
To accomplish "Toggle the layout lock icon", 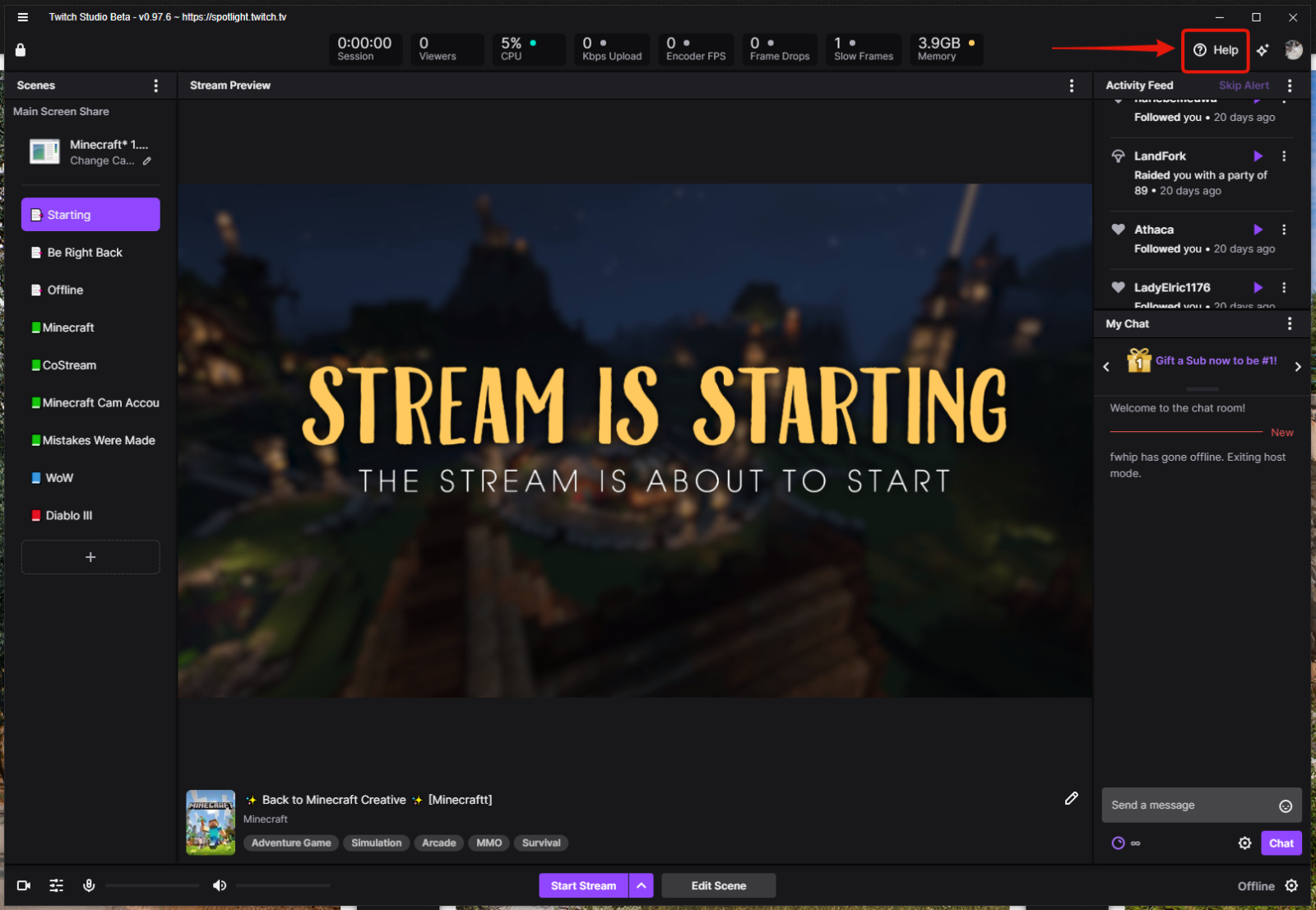I will click(x=21, y=50).
